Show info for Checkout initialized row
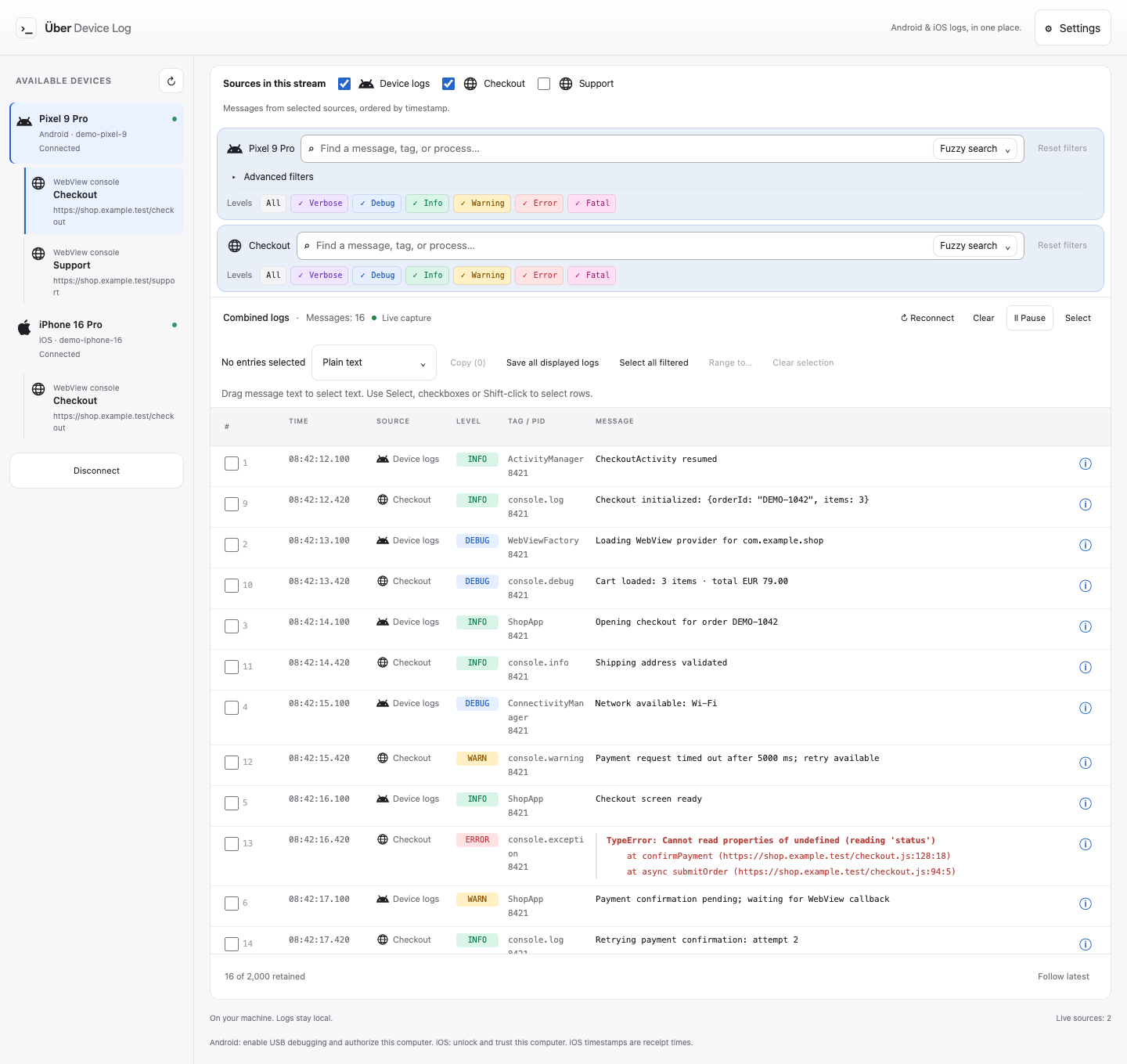Screen dimensions: 1127x1064 (x=1086, y=504)
